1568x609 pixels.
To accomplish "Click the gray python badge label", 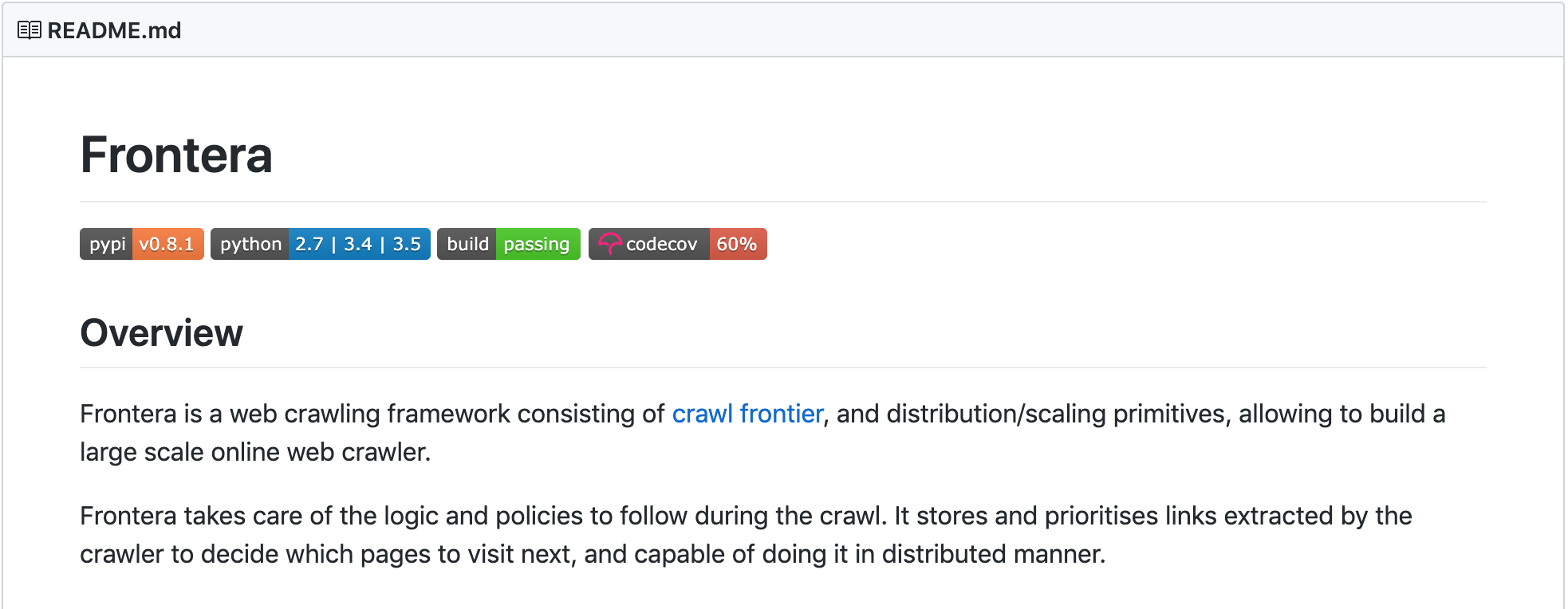I will click(250, 244).
